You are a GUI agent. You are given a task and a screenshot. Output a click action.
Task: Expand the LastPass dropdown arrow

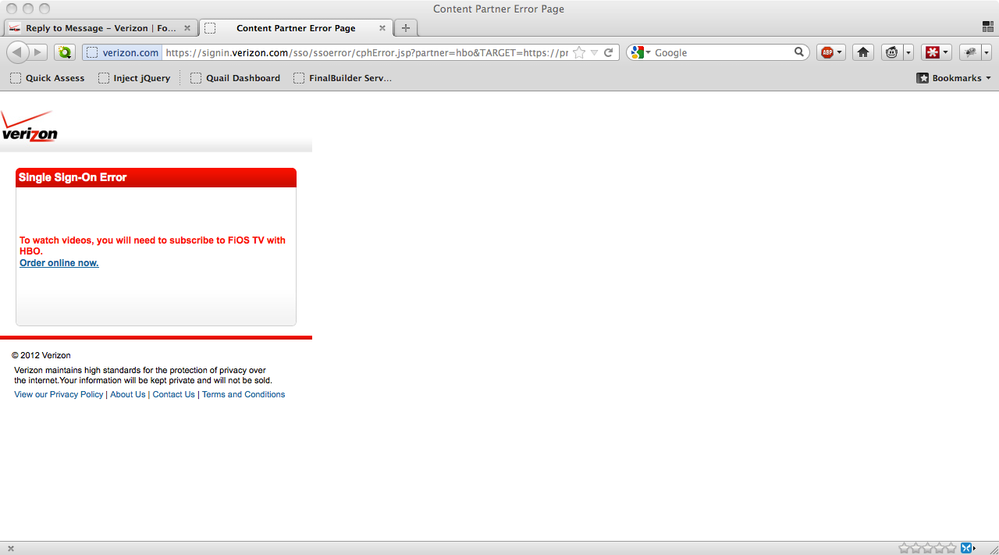(x=945, y=53)
